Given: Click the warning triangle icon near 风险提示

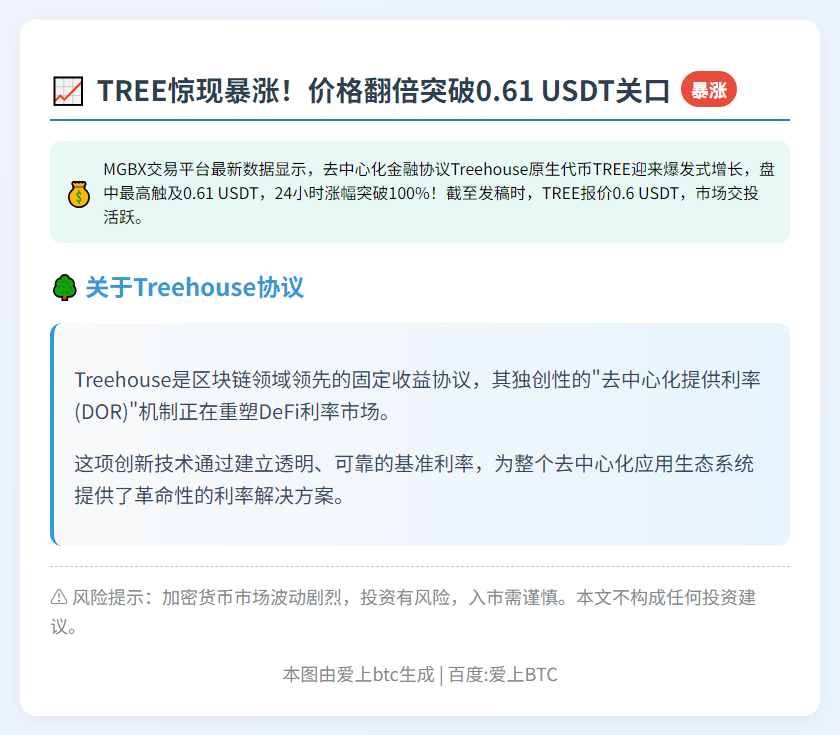Looking at the screenshot, I should [x=59, y=597].
